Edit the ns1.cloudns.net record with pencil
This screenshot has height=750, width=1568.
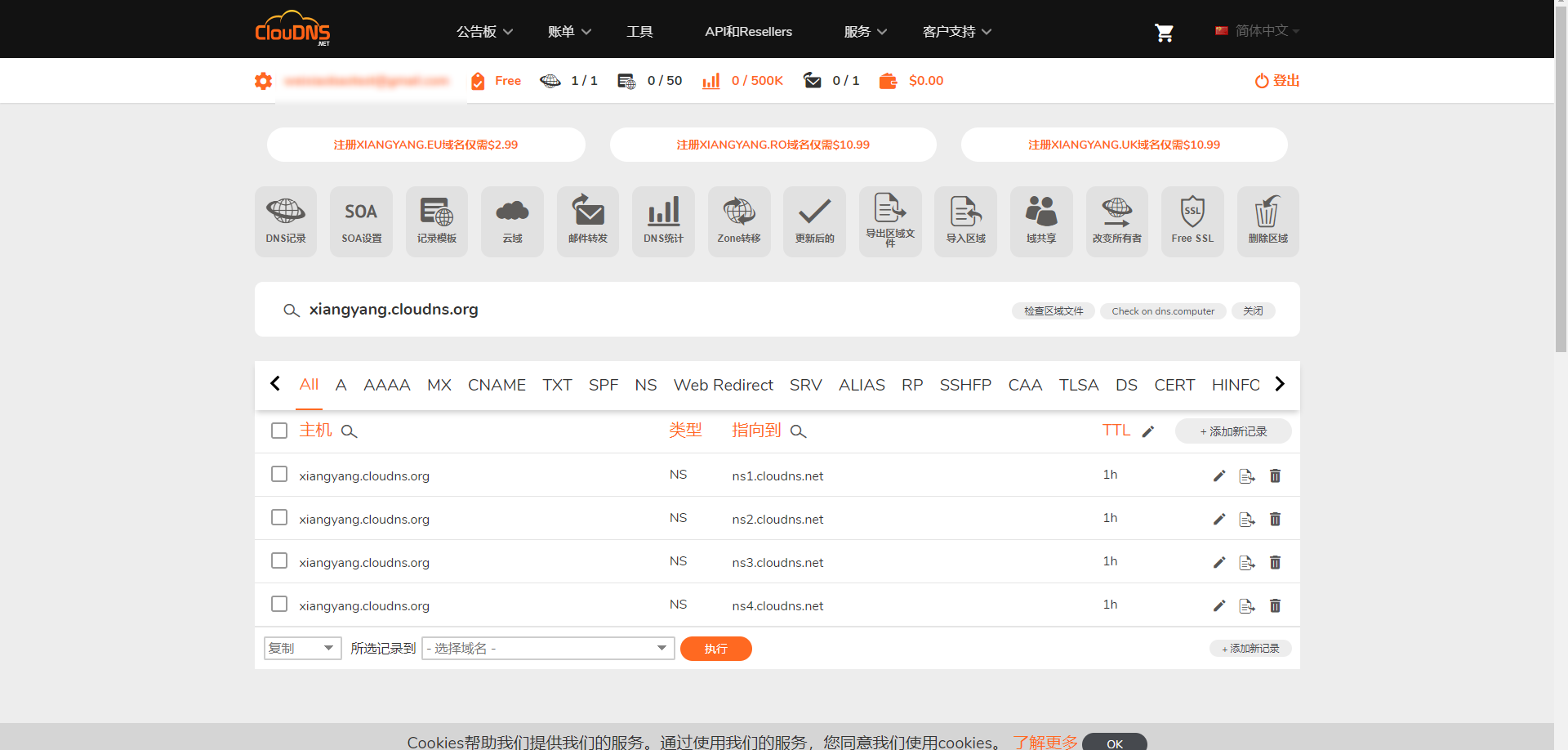coord(1219,475)
